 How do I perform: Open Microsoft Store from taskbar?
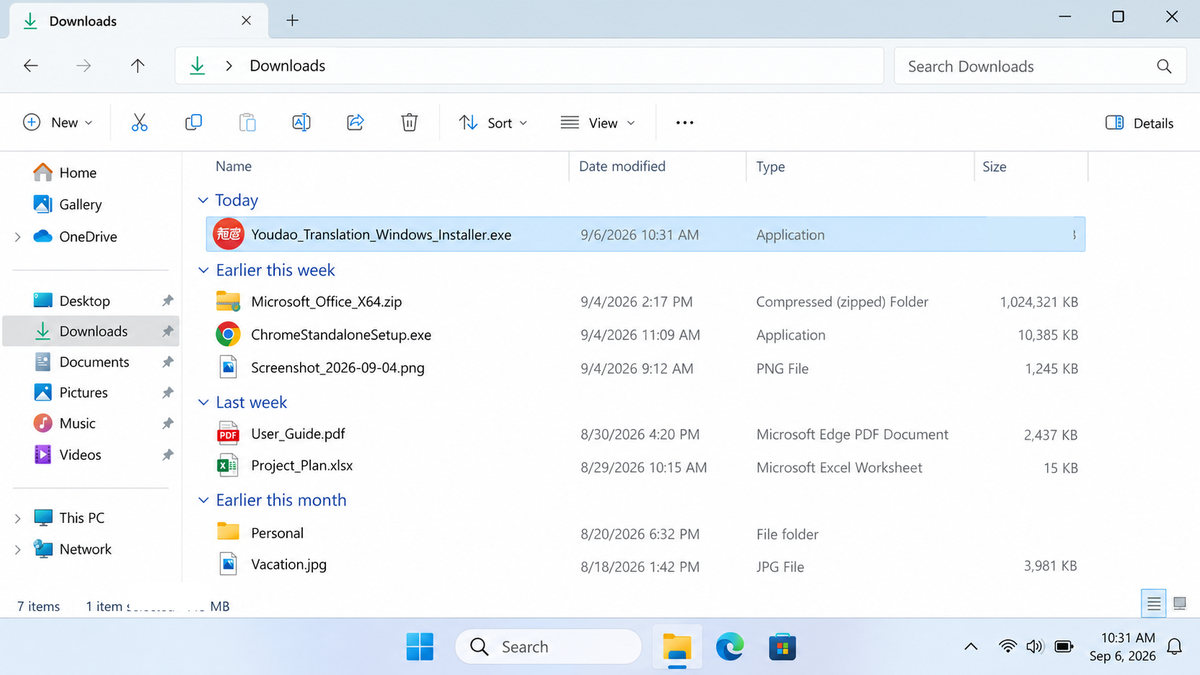click(782, 647)
